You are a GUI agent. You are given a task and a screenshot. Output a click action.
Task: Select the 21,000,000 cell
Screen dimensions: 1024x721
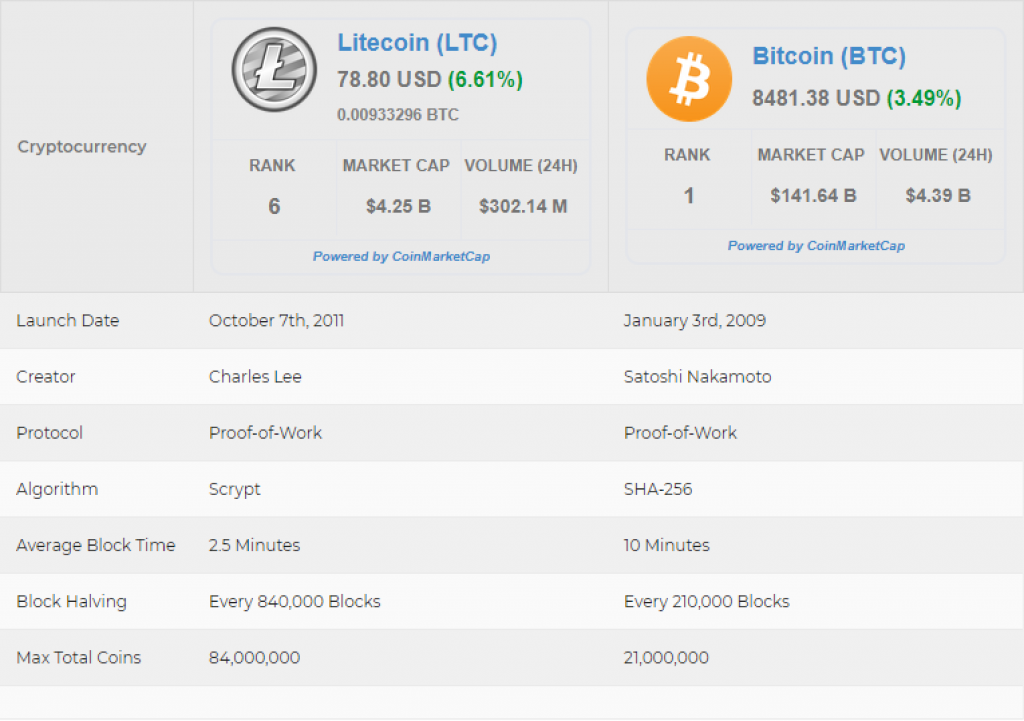coord(666,658)
